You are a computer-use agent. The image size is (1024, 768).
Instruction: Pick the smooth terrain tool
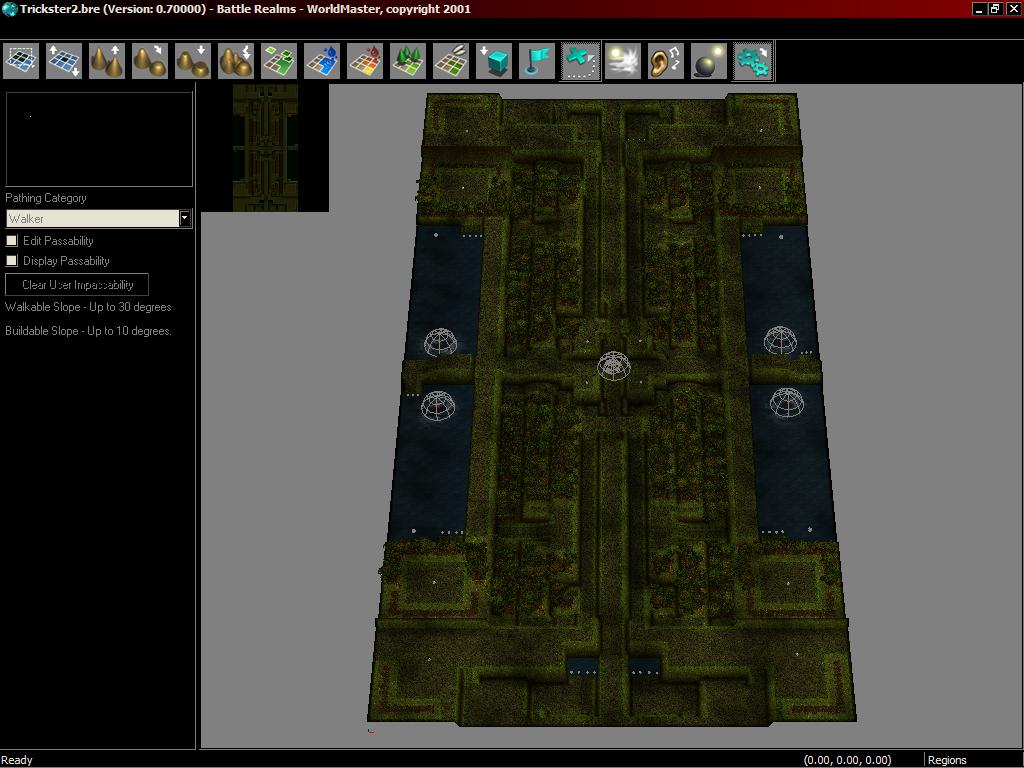pyautogui.click(x=150, y=61)
